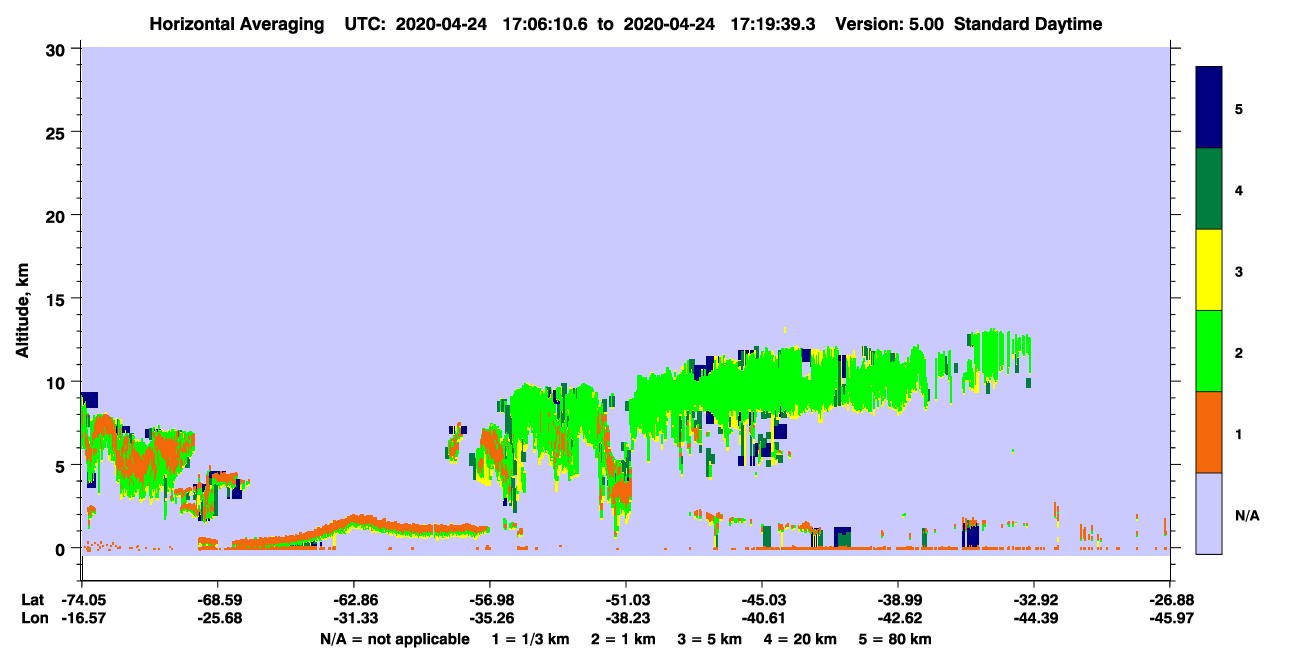Click the yellow level 3 colorbar segment

(x=1209, y=270)
